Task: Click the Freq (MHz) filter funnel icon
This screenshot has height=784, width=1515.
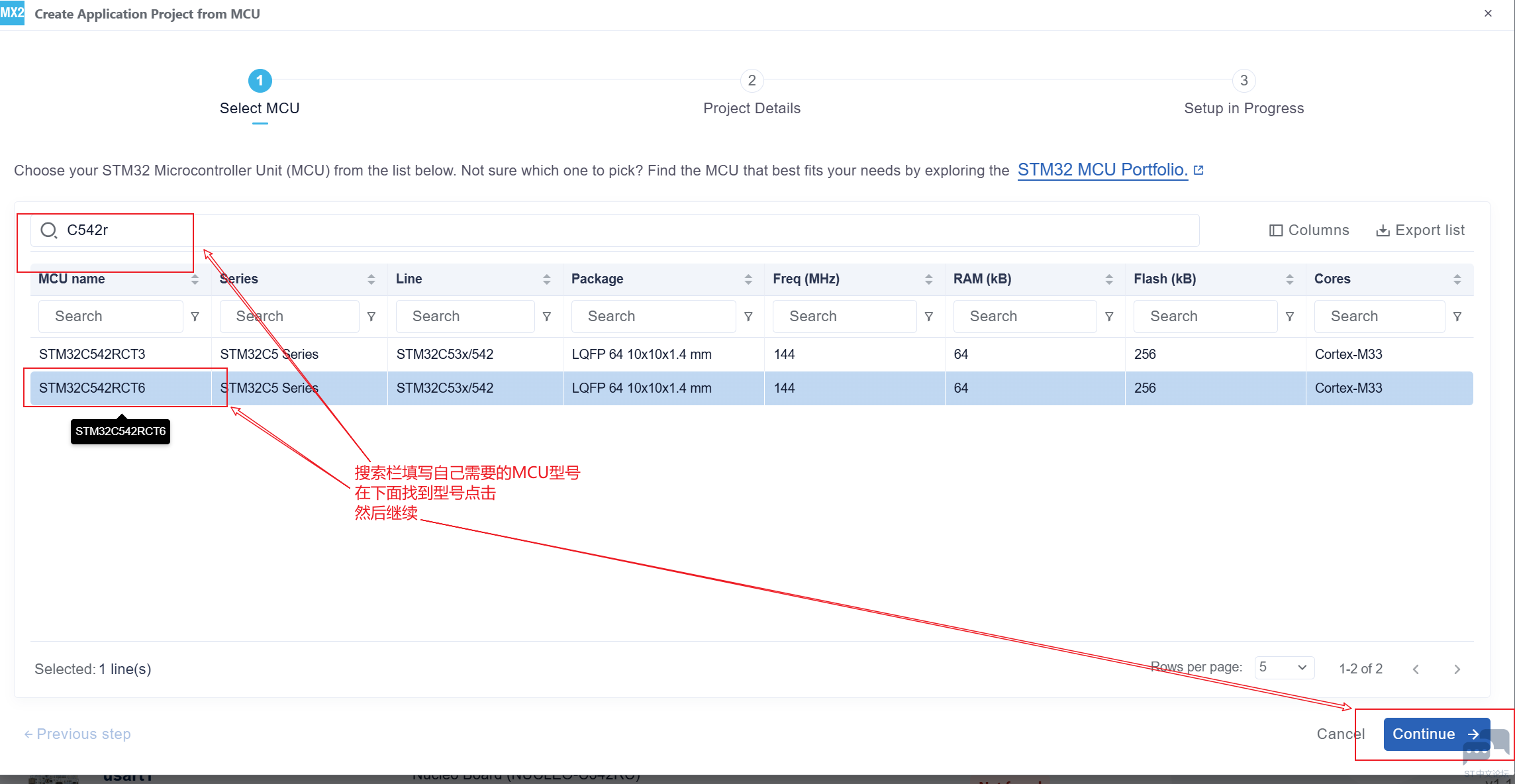Action: (929, 317)
